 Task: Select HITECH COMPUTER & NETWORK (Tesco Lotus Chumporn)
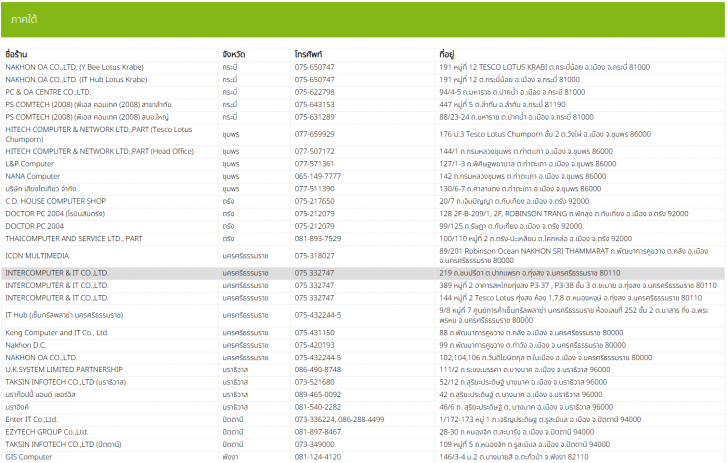(x=98, y=134)
